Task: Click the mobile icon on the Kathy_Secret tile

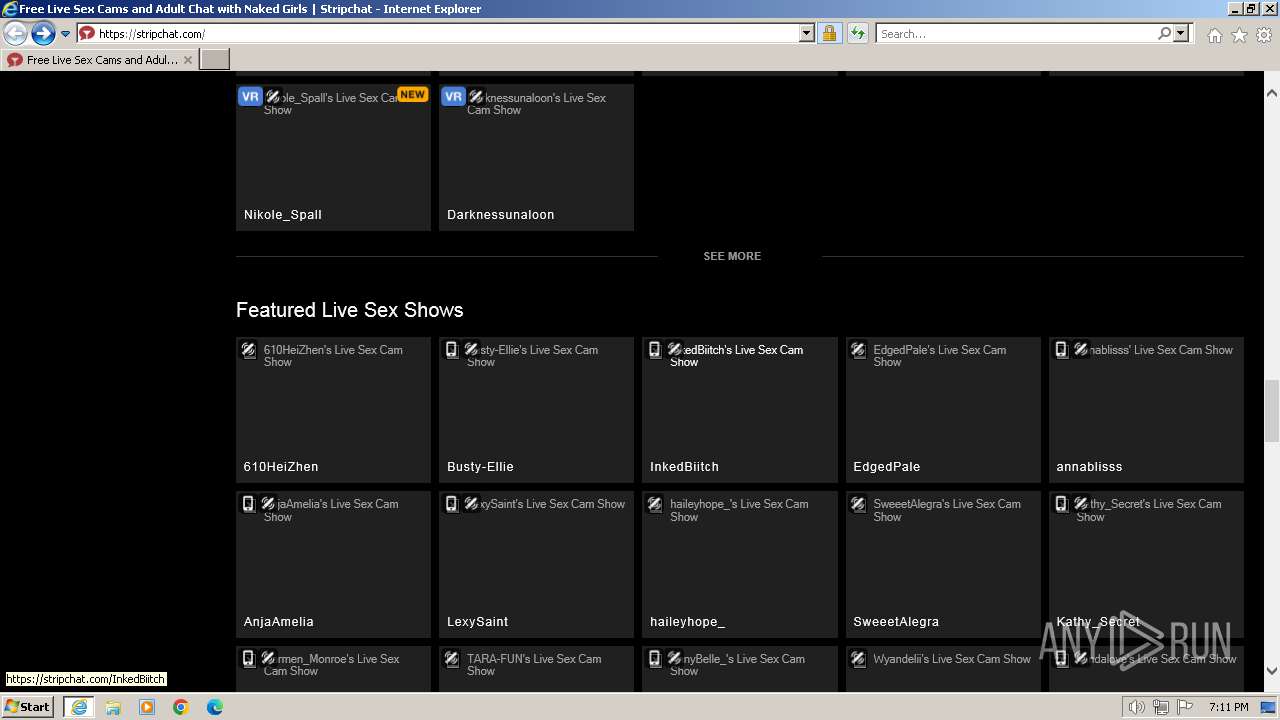Action: click(x=1061, y=504)
